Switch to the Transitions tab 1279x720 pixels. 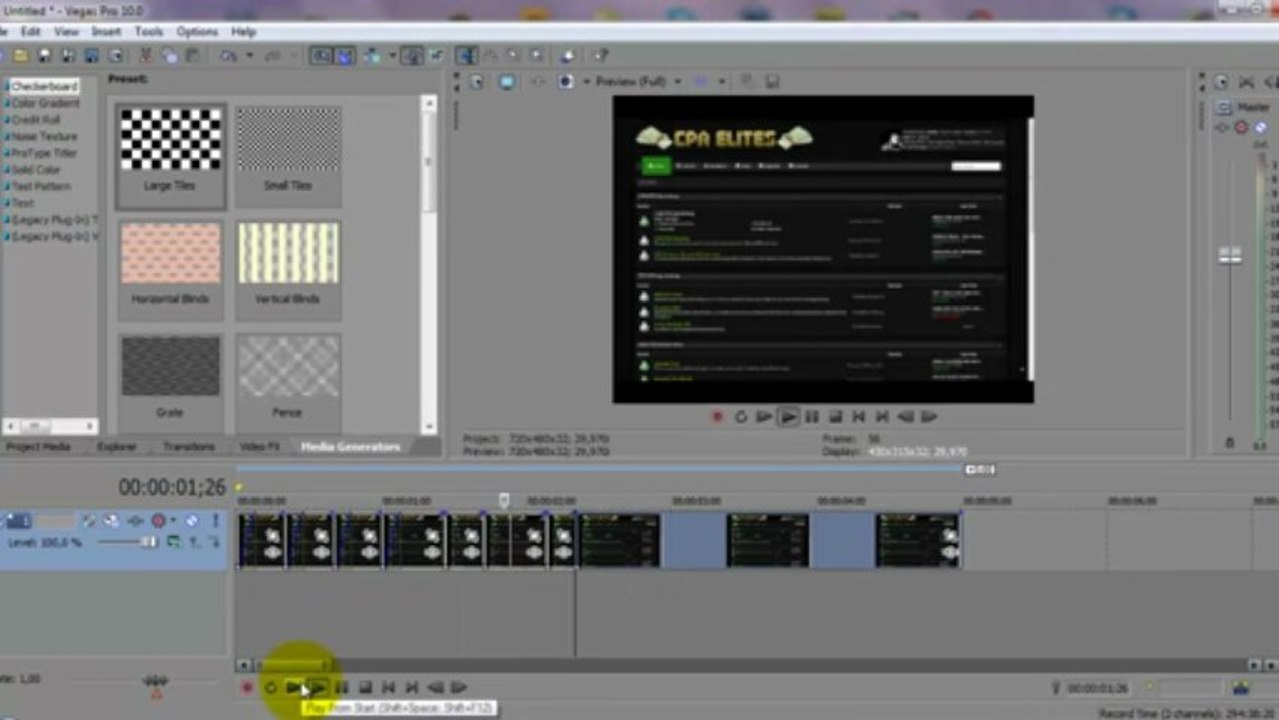tap(189, 447)
